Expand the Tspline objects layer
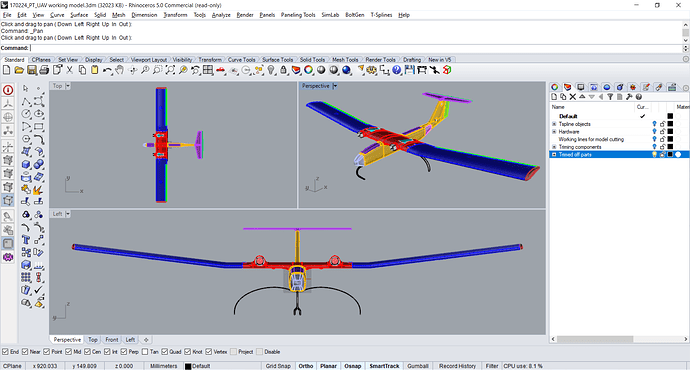 (554, 124)
